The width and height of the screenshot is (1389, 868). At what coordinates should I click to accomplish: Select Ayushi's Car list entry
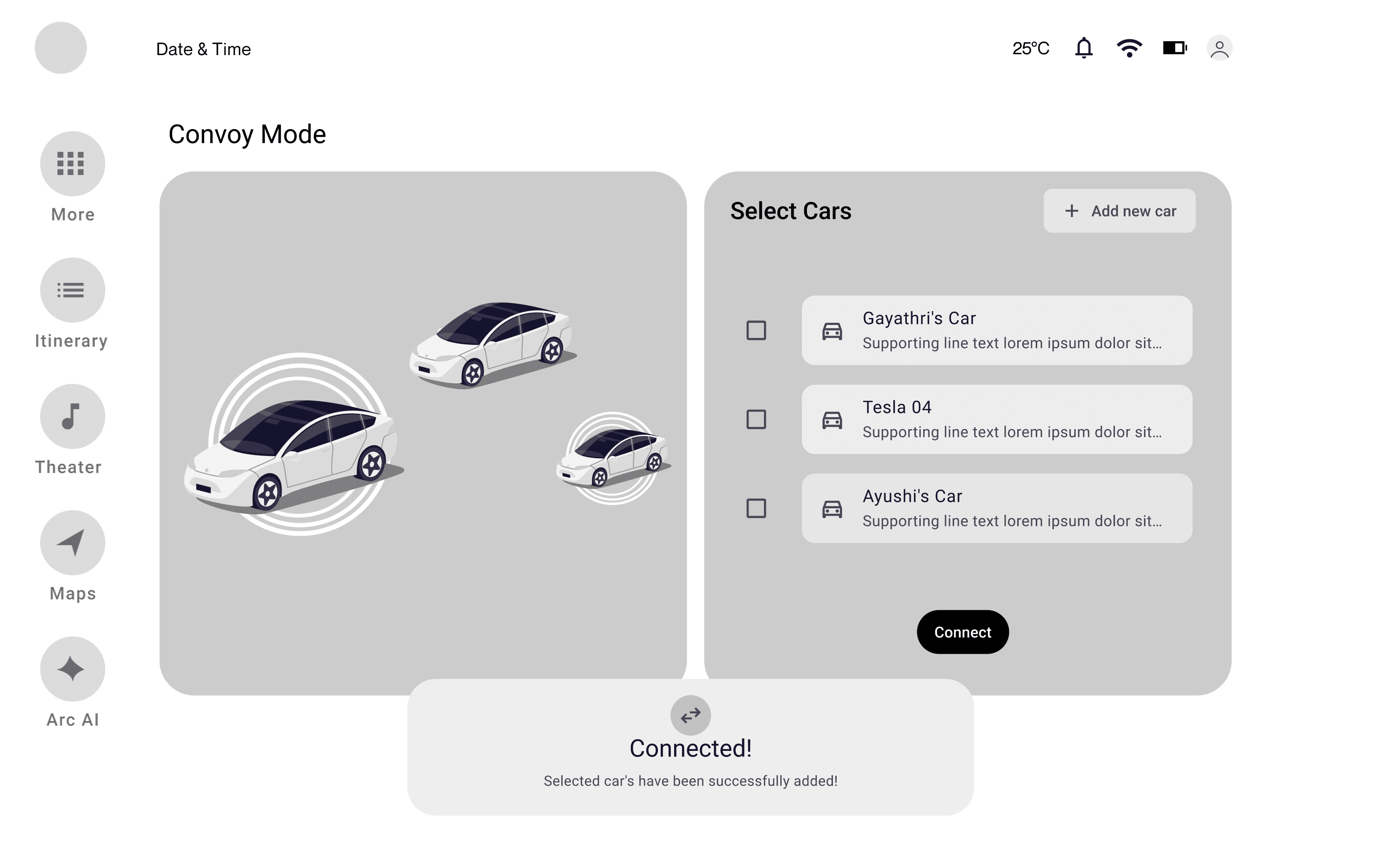997,508
